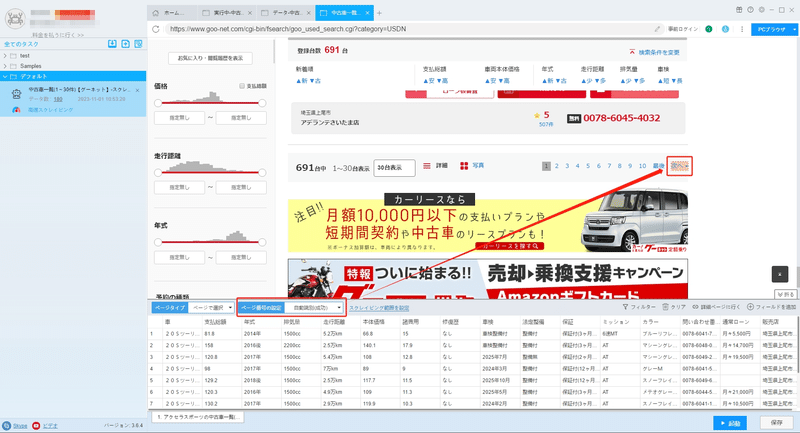Switch to 写真 grid view icon
The image size is (800, 433).
point(464,166)
